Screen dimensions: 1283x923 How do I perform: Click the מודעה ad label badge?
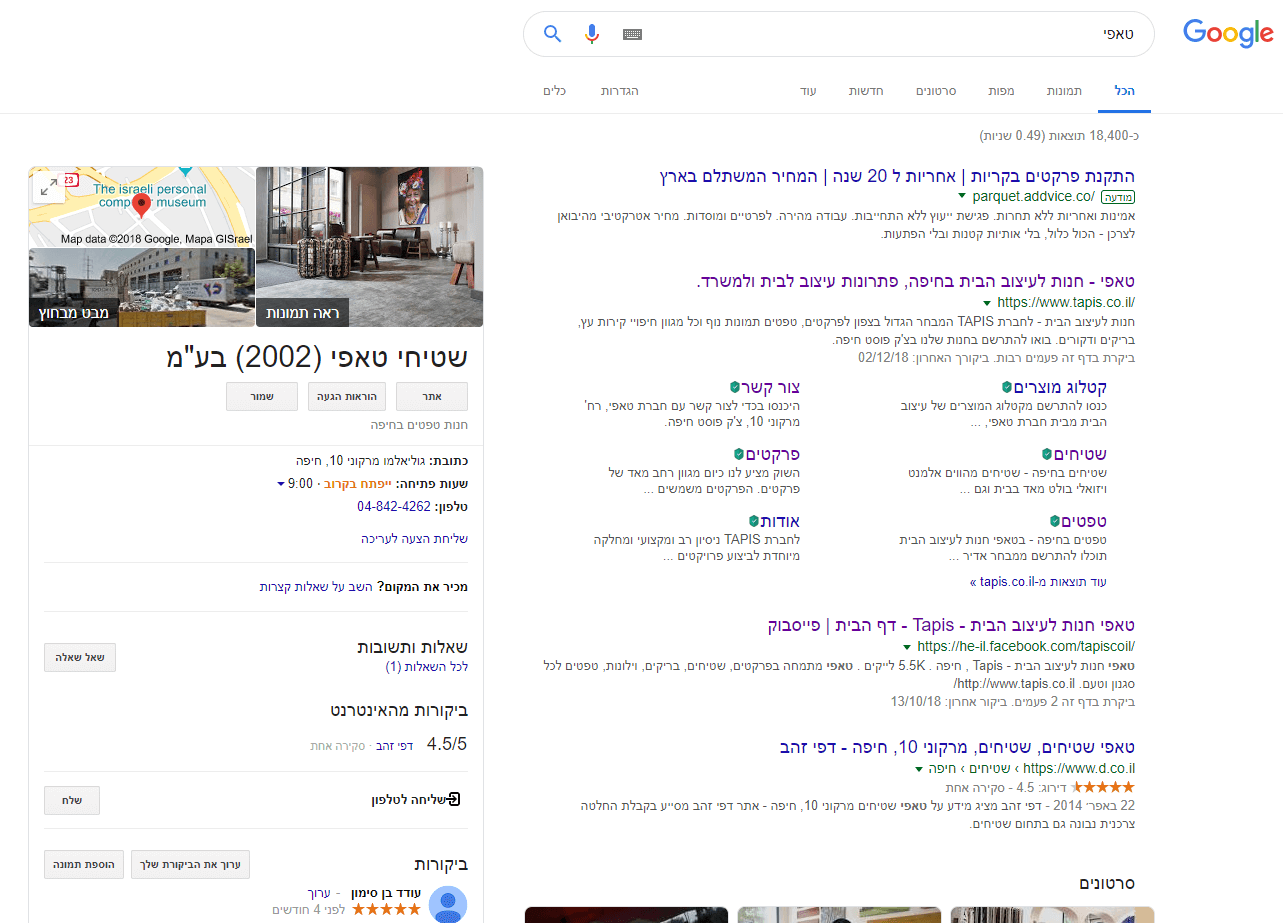(x=1119, y=197)
